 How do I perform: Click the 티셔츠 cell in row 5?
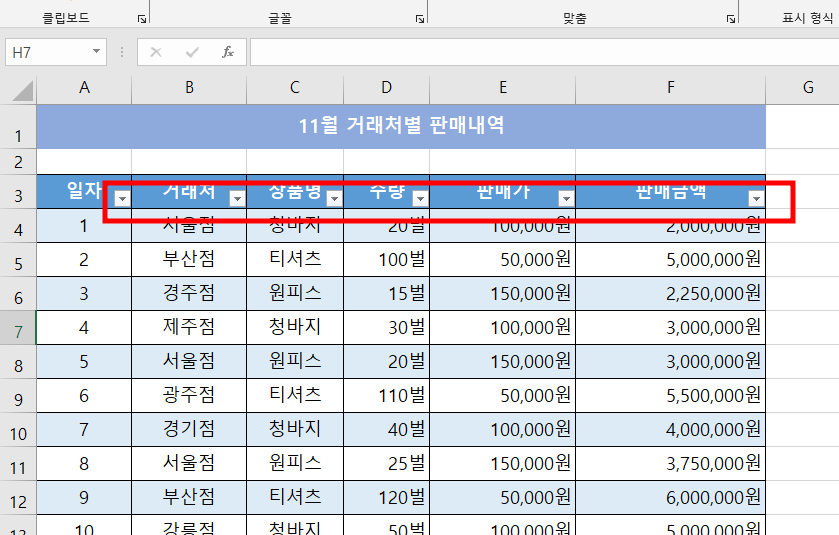tap(295, 259)
